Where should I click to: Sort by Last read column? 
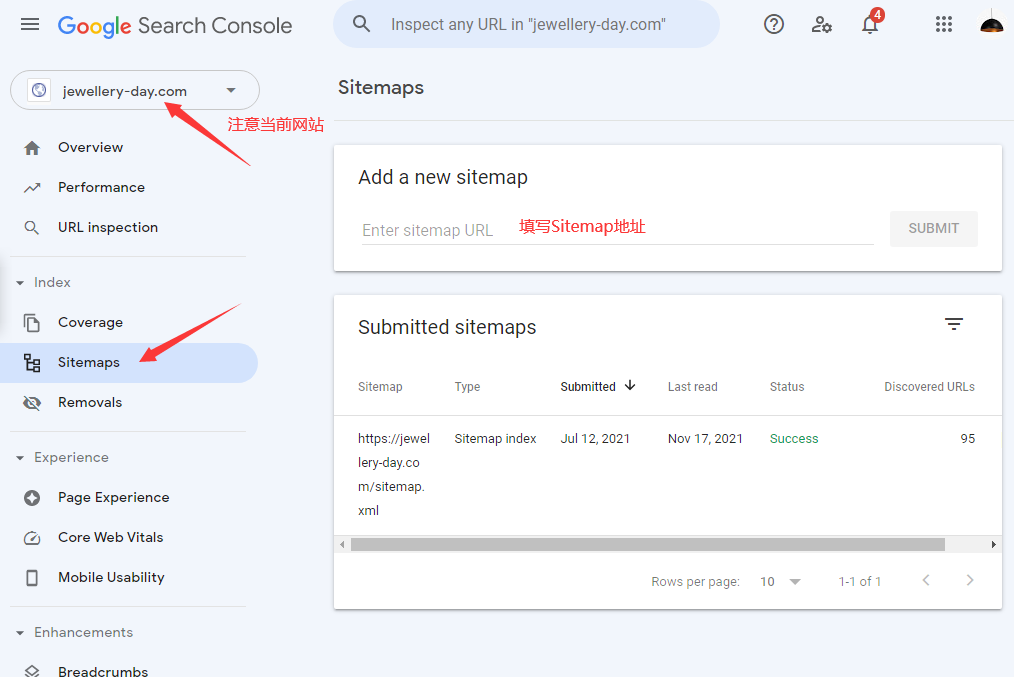[692, 387]
